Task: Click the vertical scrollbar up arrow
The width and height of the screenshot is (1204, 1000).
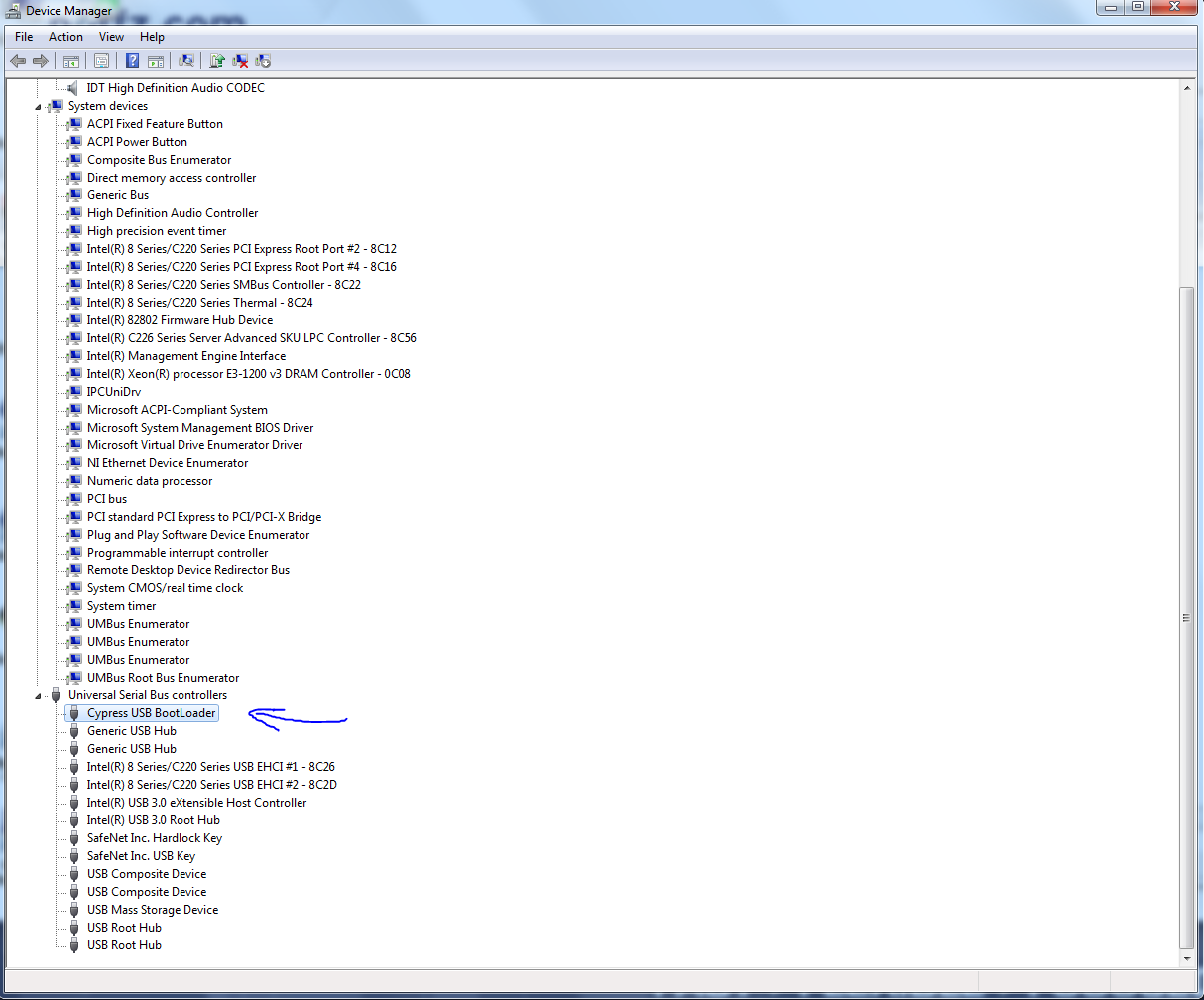Action: coord(1187,88)
